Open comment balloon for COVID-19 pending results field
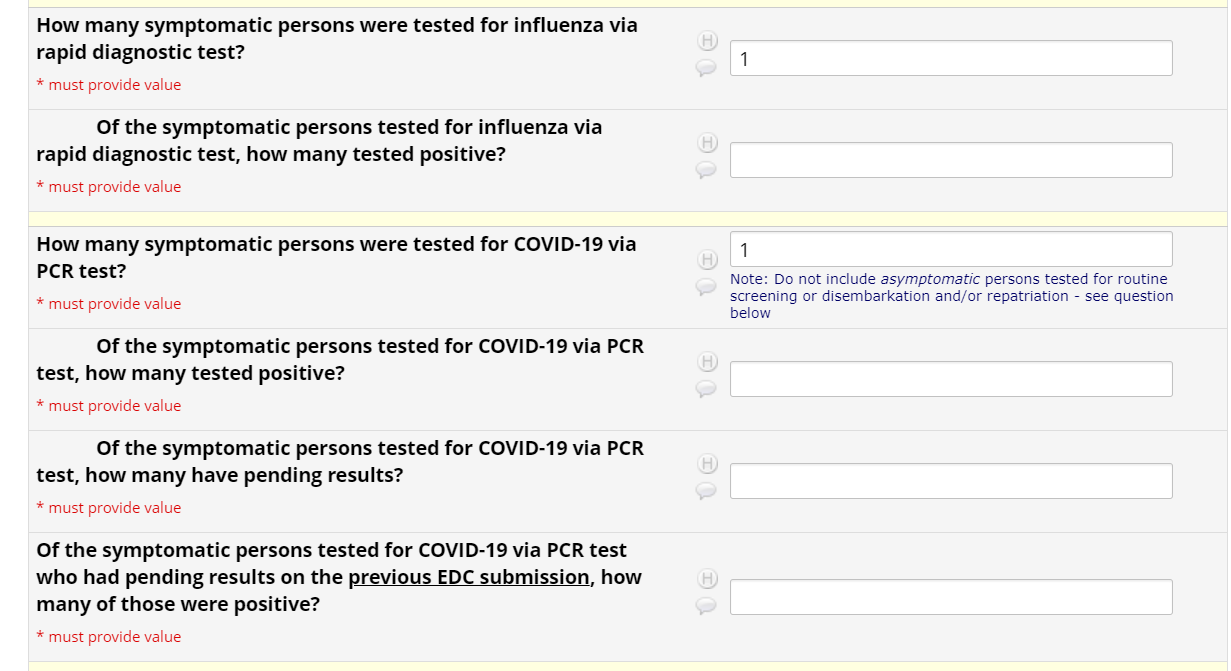This screenshot has width=1231, height=671. click(707, 490)
